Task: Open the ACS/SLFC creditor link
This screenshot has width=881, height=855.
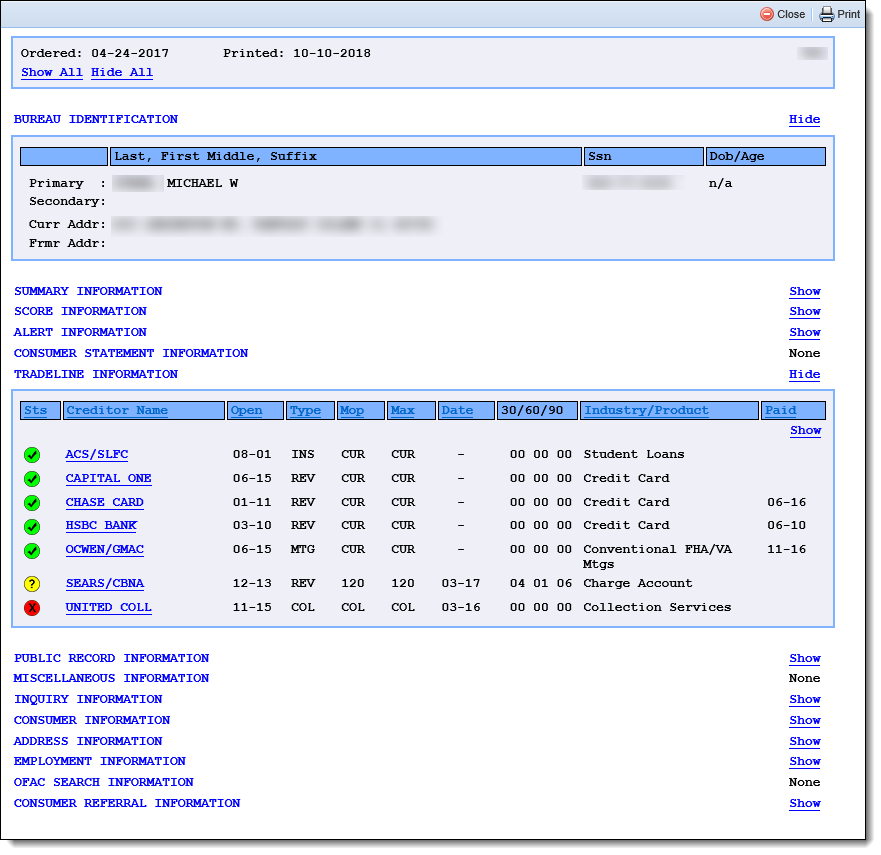Action: coord(97,454)
